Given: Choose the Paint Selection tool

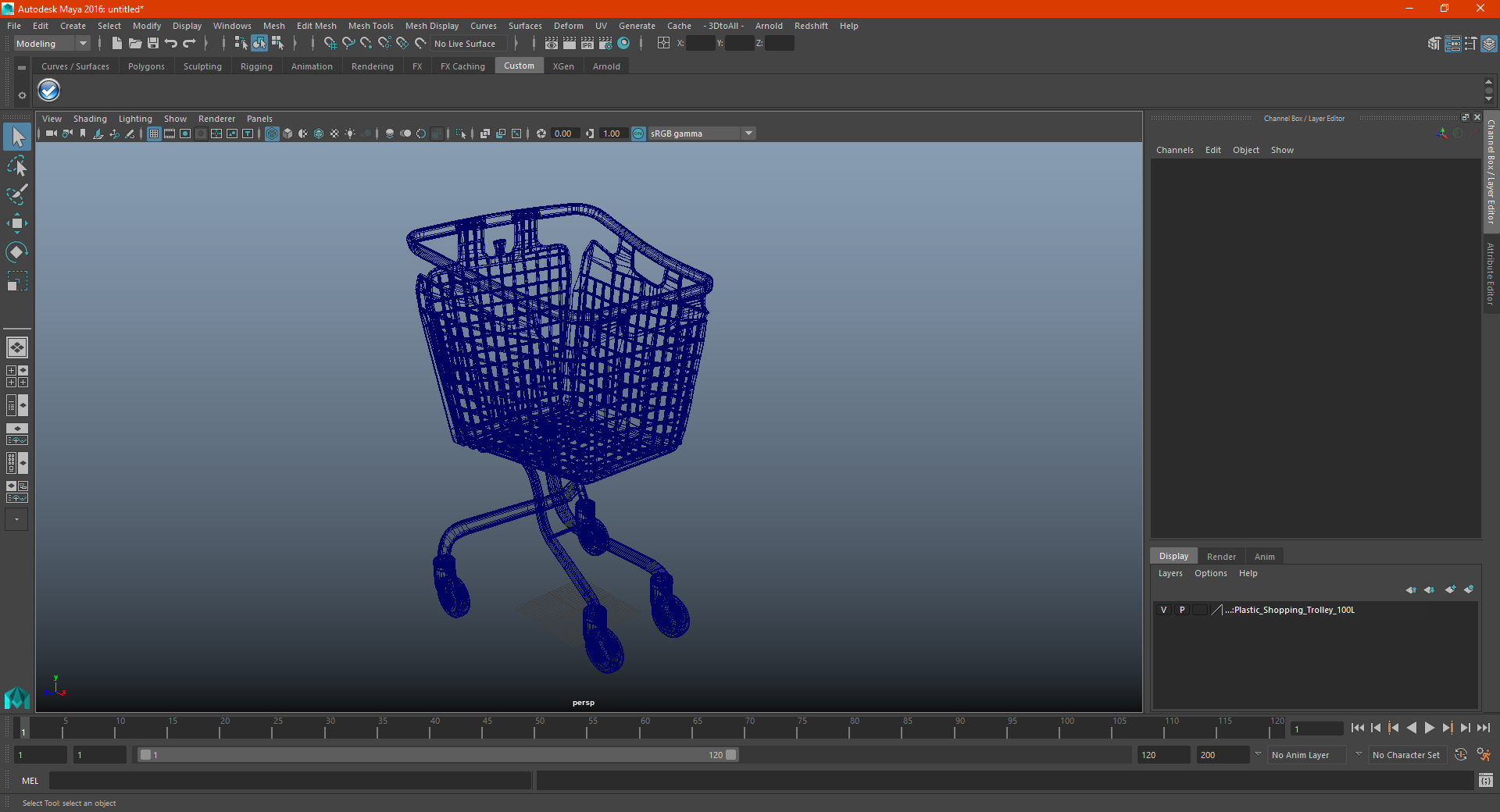Looking at the screenshot, I should tap(17, 194).
